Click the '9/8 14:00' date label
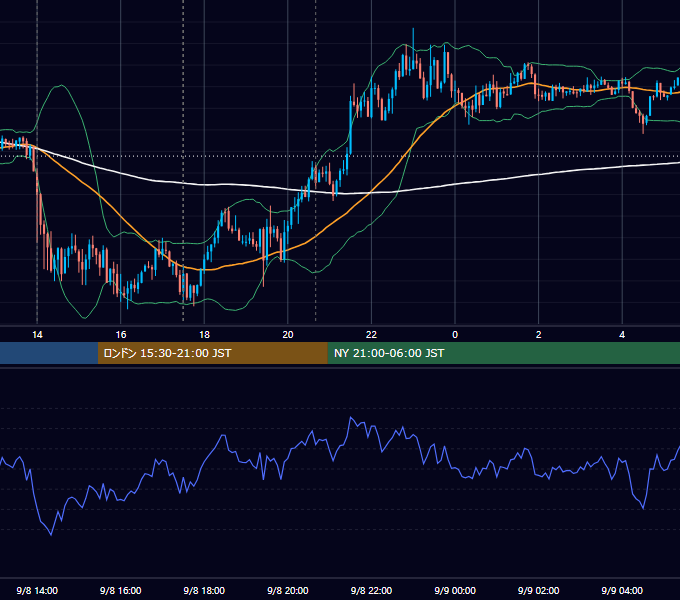 [x=37, y=590]
